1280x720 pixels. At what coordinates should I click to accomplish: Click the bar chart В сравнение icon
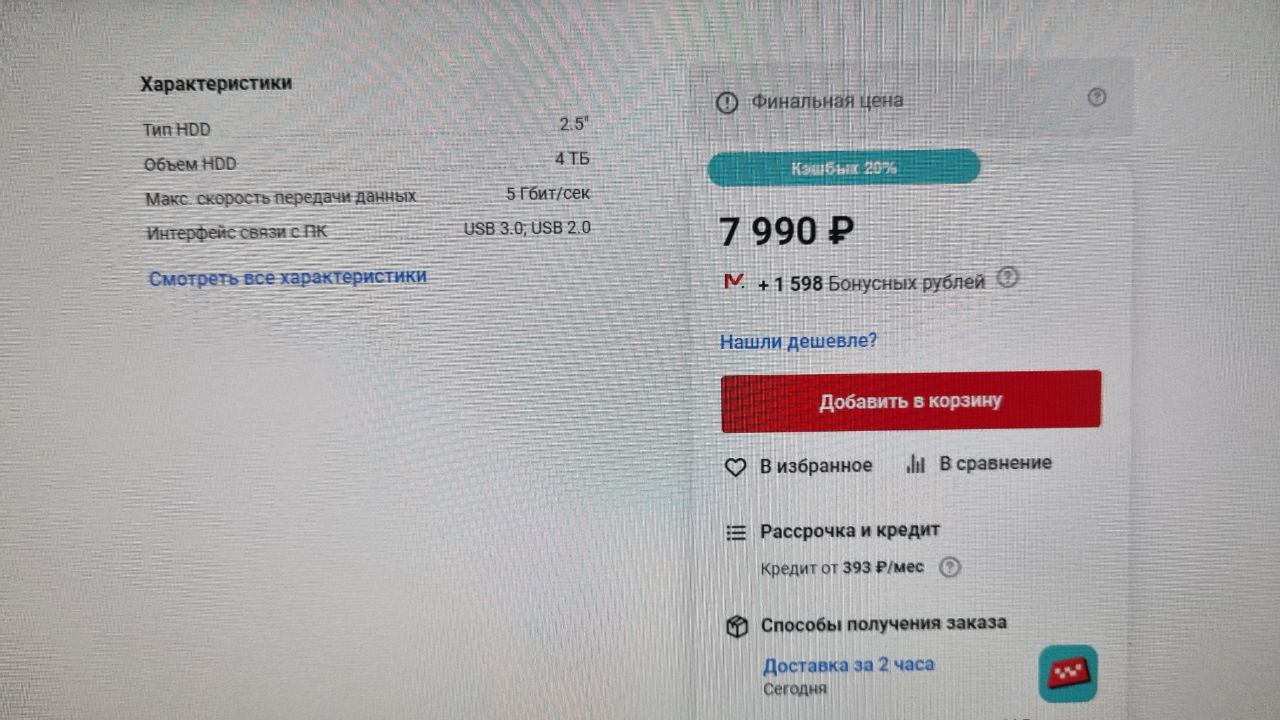[915, 464]
